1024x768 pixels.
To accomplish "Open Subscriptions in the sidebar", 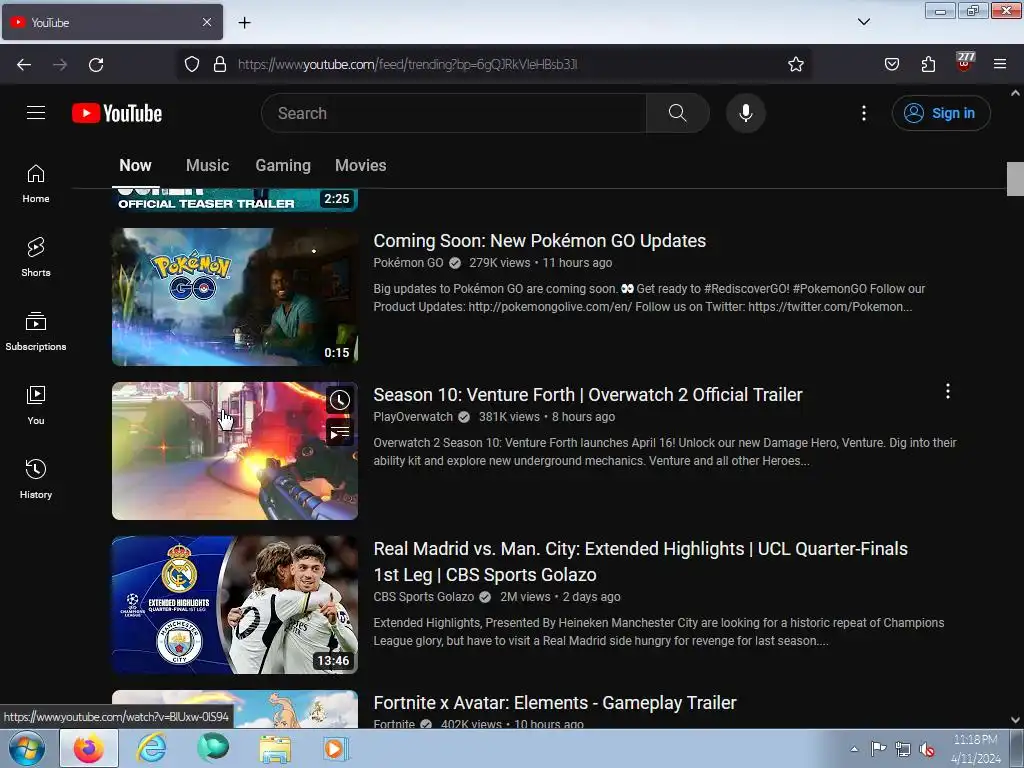I will [x=36, y=332].
